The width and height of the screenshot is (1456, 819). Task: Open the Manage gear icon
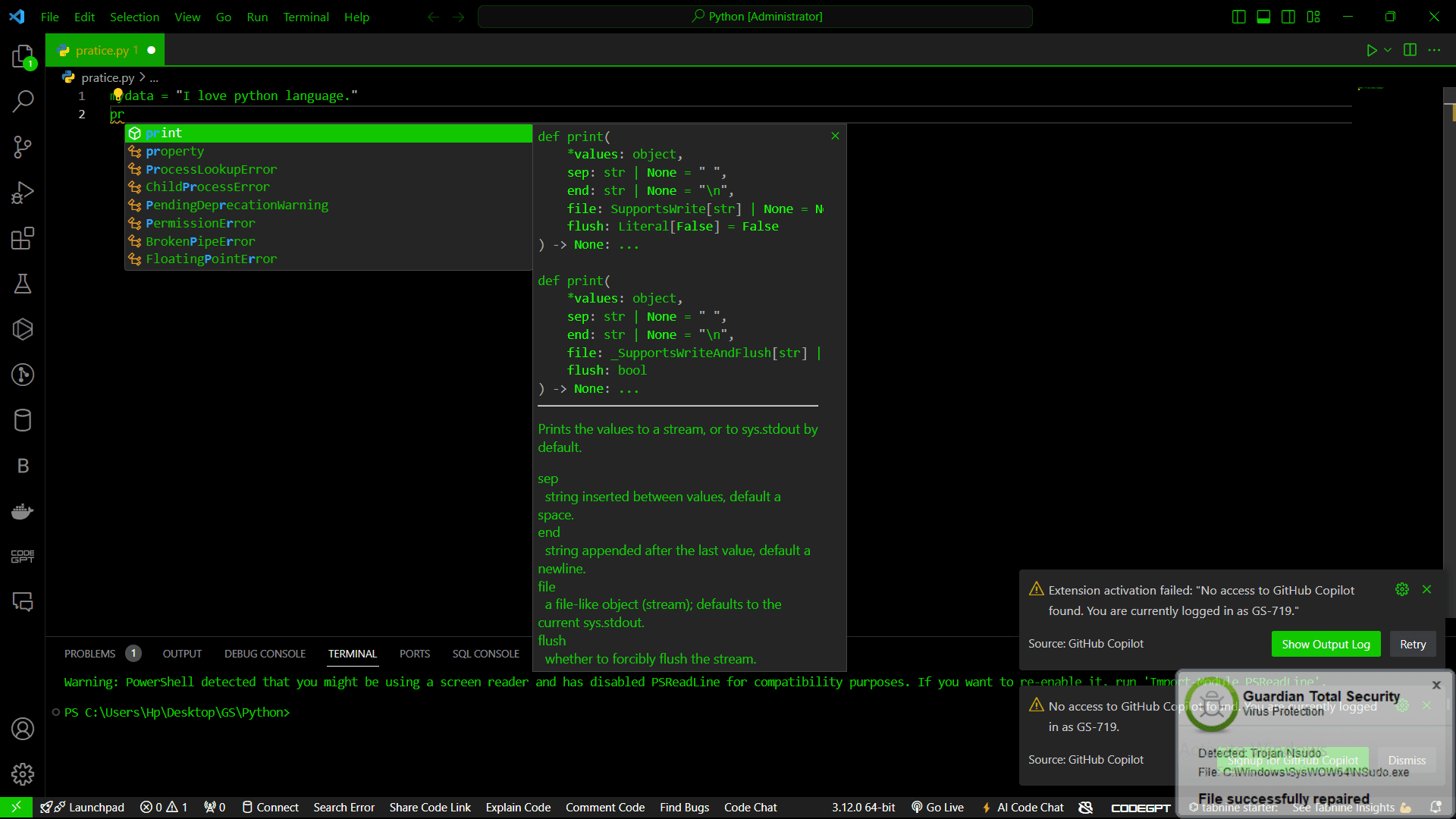pos(23,774)
